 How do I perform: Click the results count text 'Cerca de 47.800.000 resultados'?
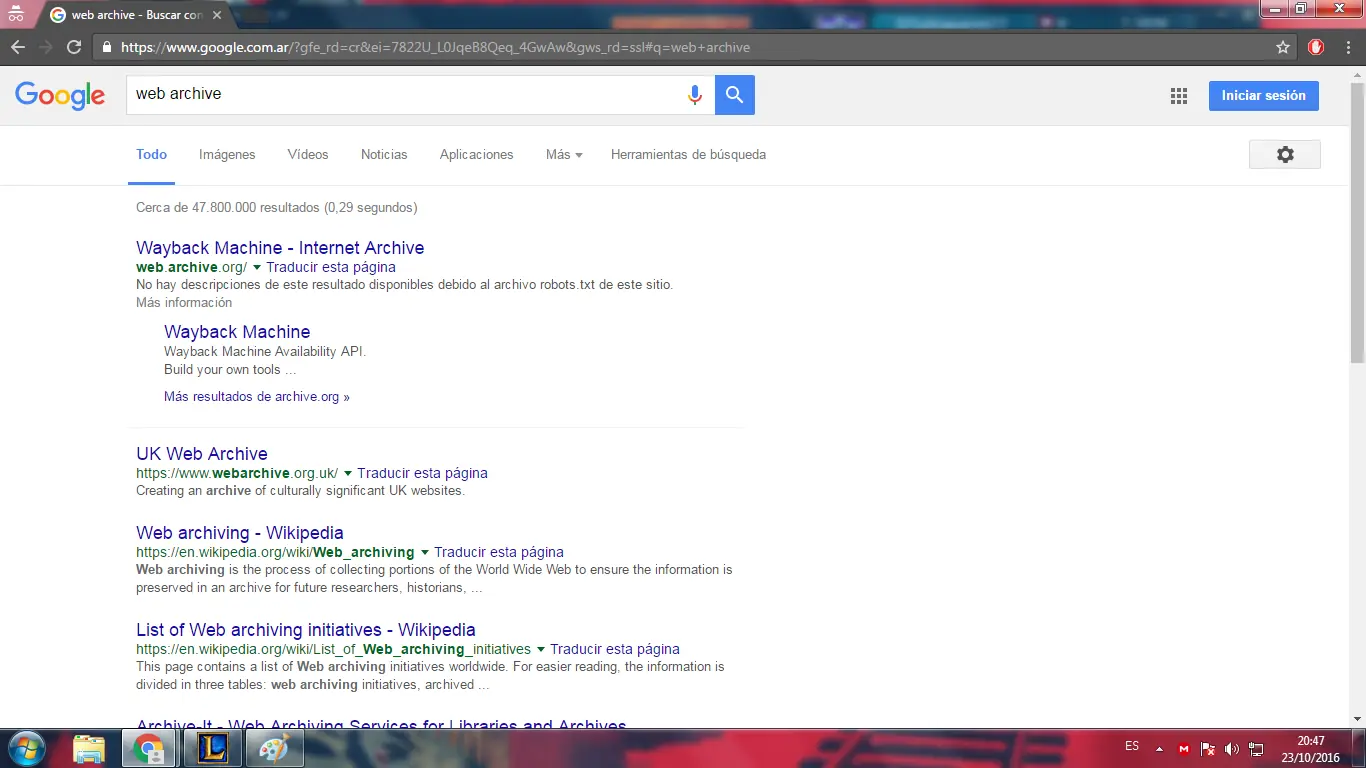tap(229, 208)
